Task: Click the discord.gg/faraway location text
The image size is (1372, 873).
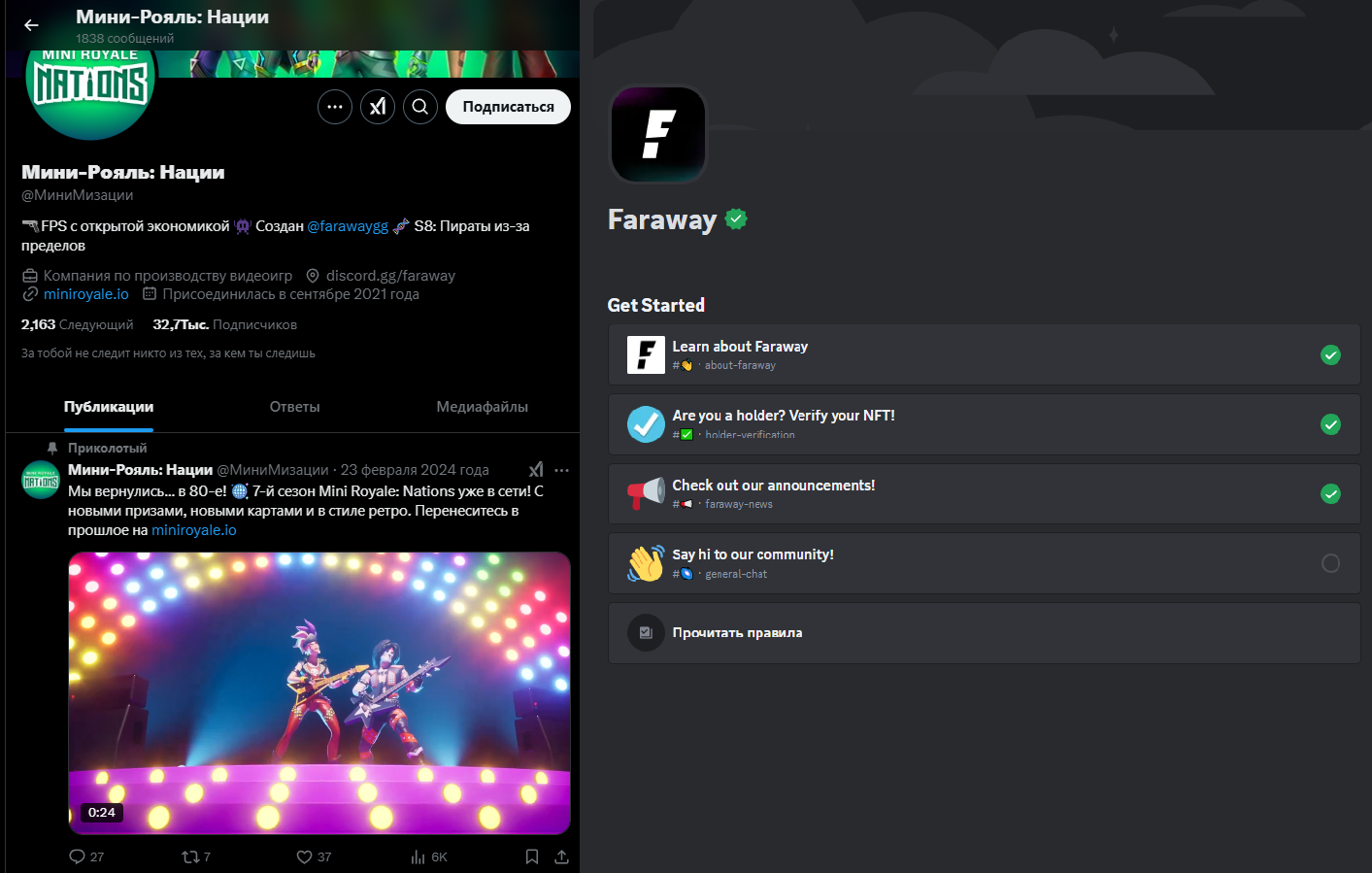Action: pos(390,276)
